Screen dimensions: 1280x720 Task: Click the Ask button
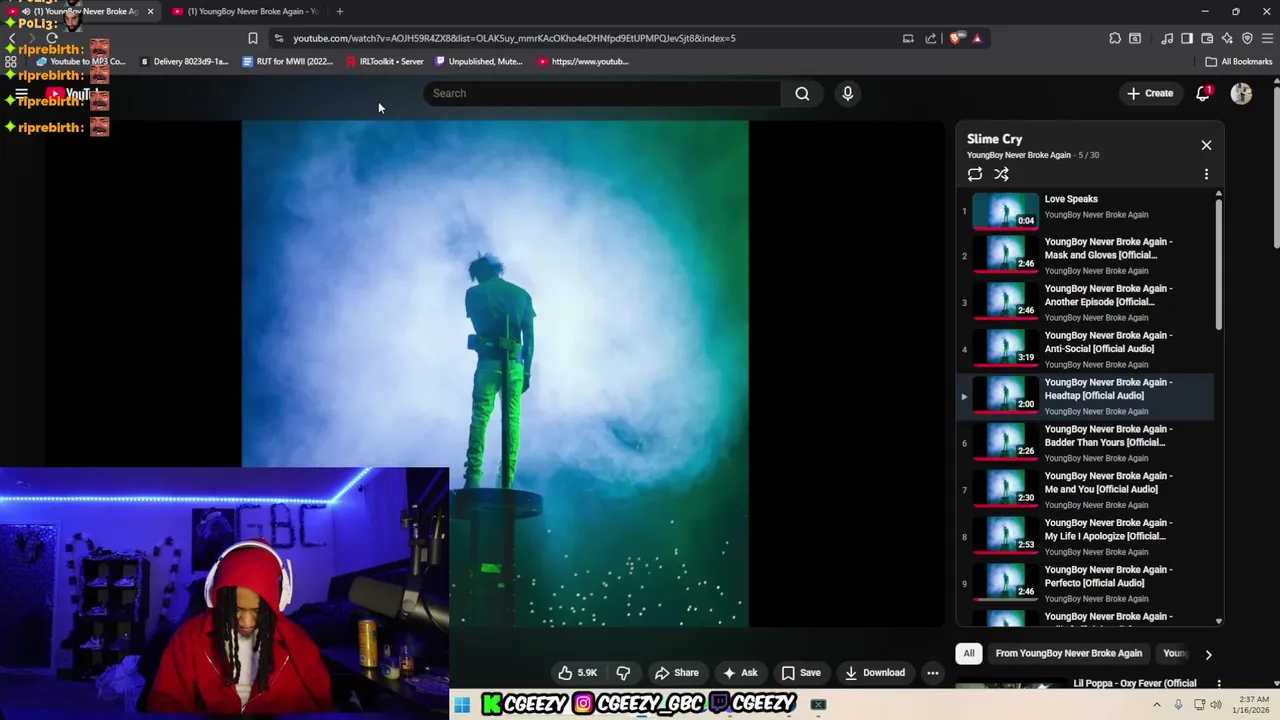coord(740,673)
